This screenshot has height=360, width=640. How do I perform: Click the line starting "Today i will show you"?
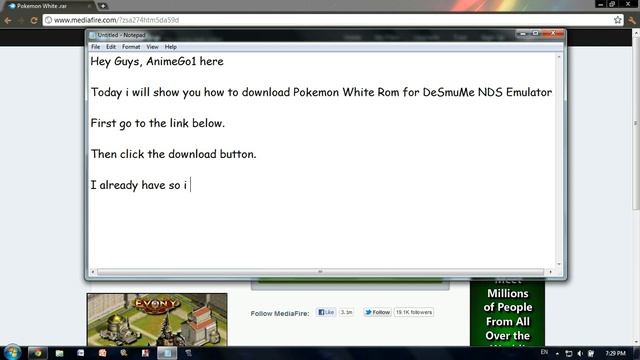(321, 93)
